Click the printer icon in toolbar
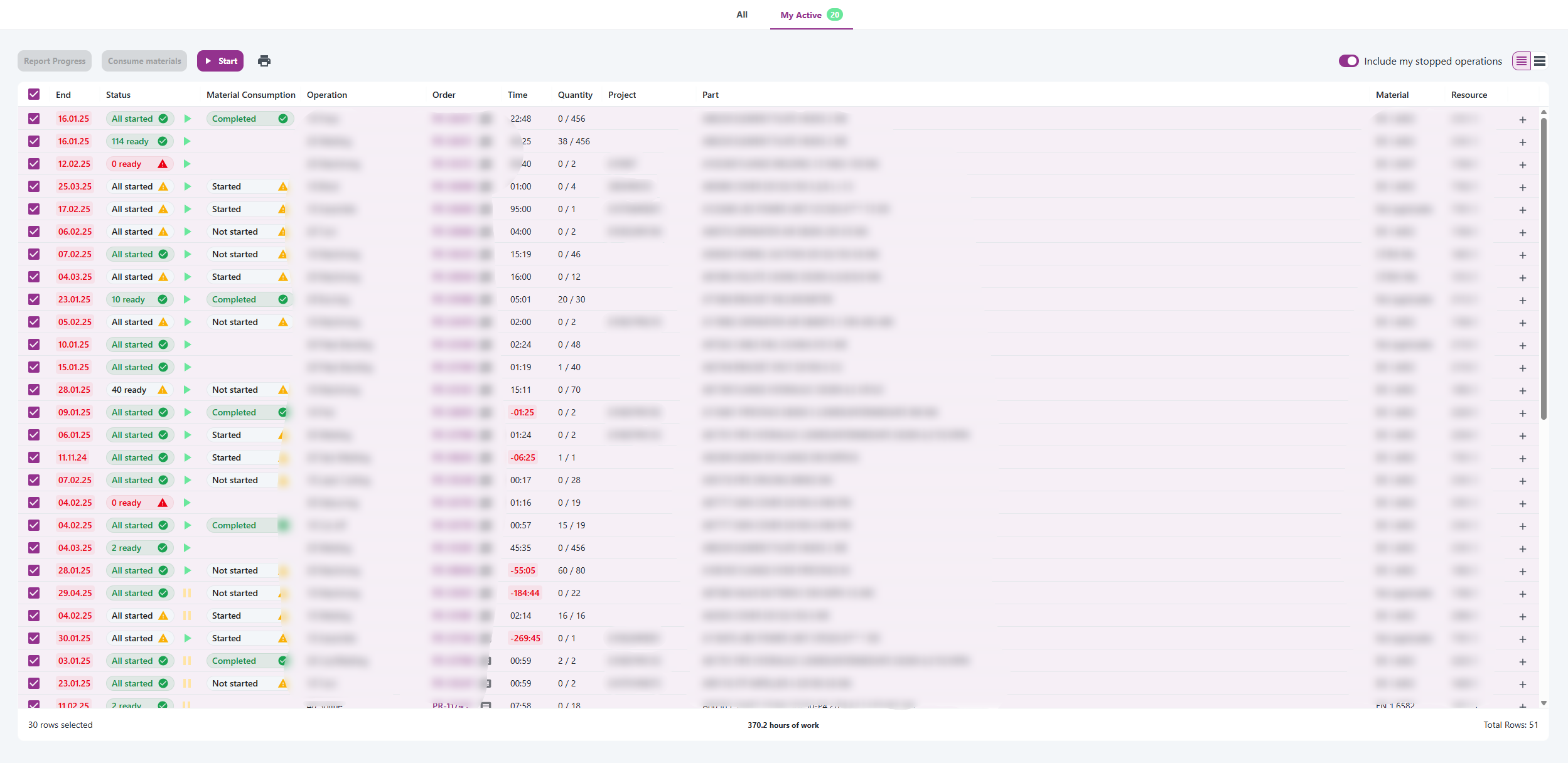 tap(264, 61)
